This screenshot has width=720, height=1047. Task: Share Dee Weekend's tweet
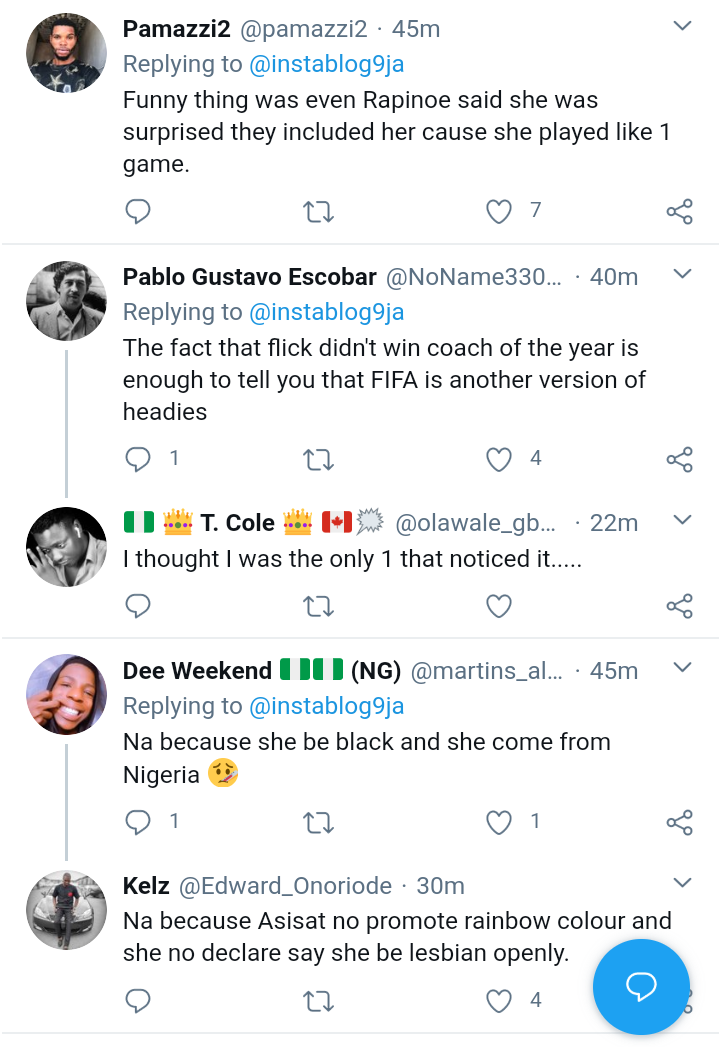point(679,822)
